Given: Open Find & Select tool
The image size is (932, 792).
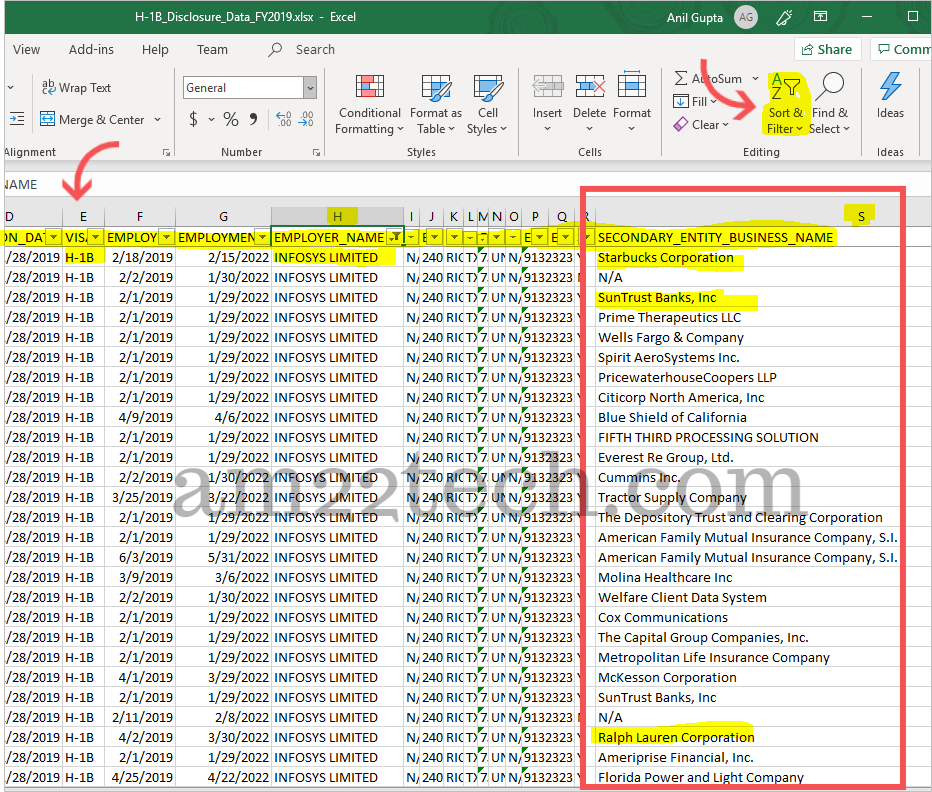Looking at the screenshot, I should (829, 103).
